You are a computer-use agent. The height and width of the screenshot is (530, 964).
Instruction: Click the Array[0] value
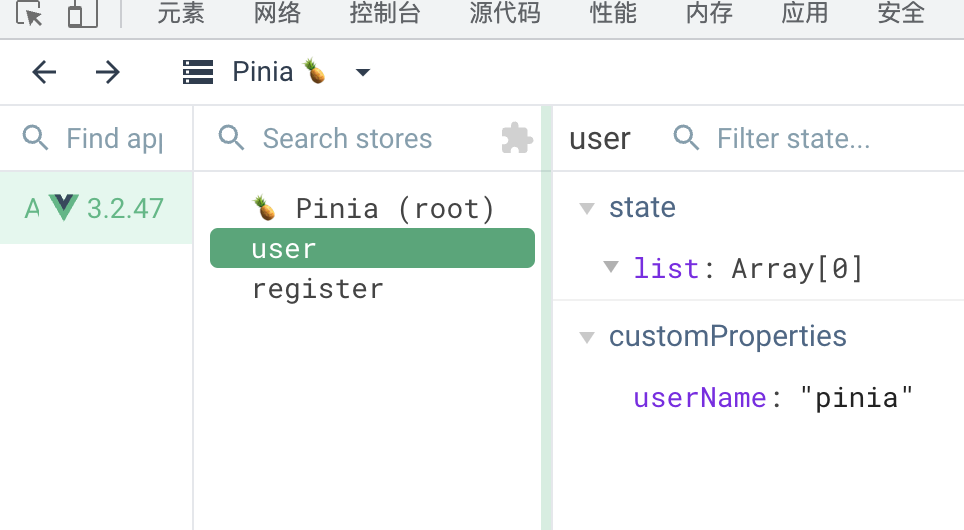click(797, 268)
